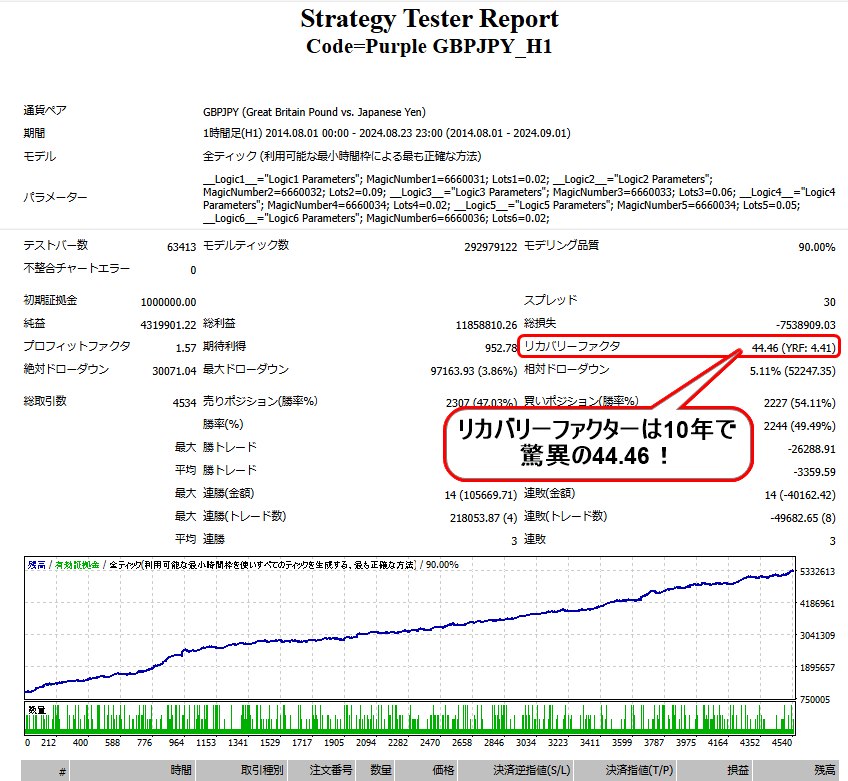The width and height of the screenshot is (848, 781).
Task: Click the 決済逆指値(S/L) column header
Action: 516,771
